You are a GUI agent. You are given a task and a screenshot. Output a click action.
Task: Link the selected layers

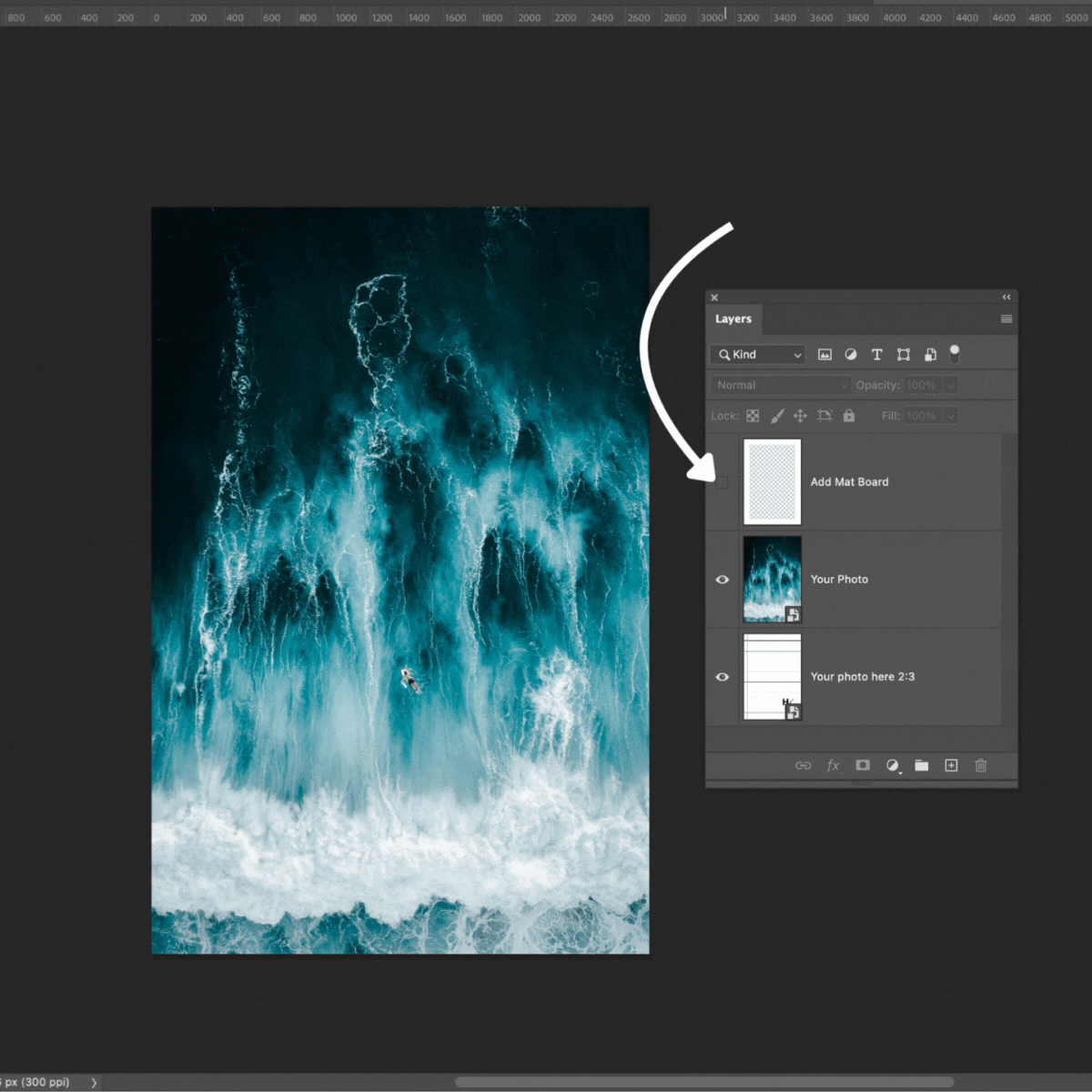804,765
